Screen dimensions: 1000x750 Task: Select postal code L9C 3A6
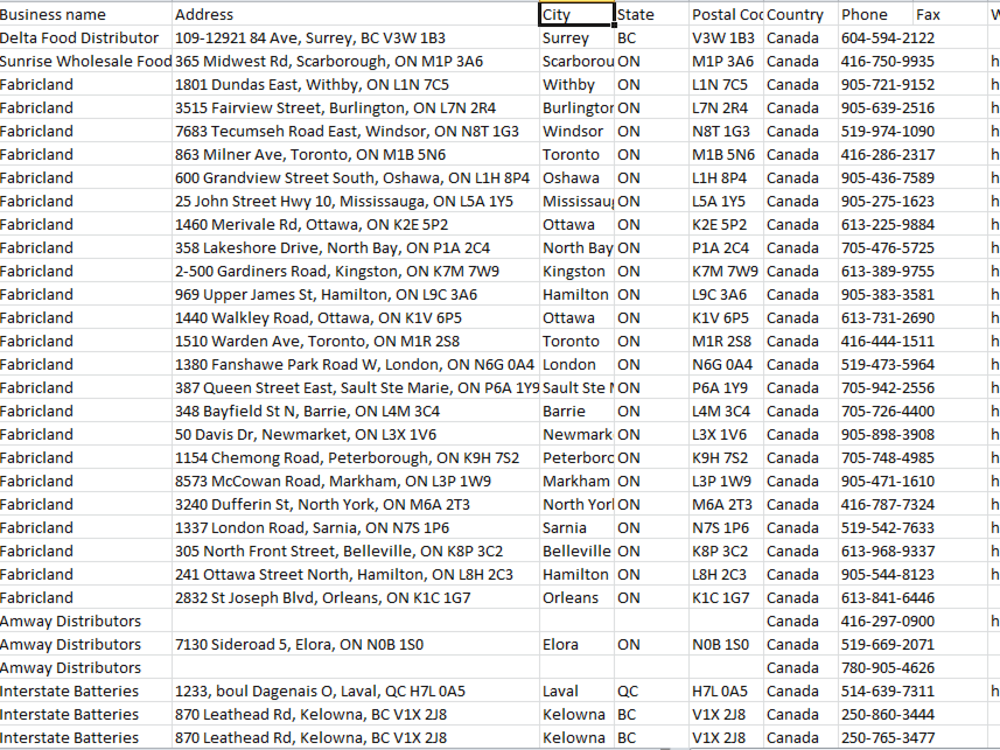(x=726, y=294)
